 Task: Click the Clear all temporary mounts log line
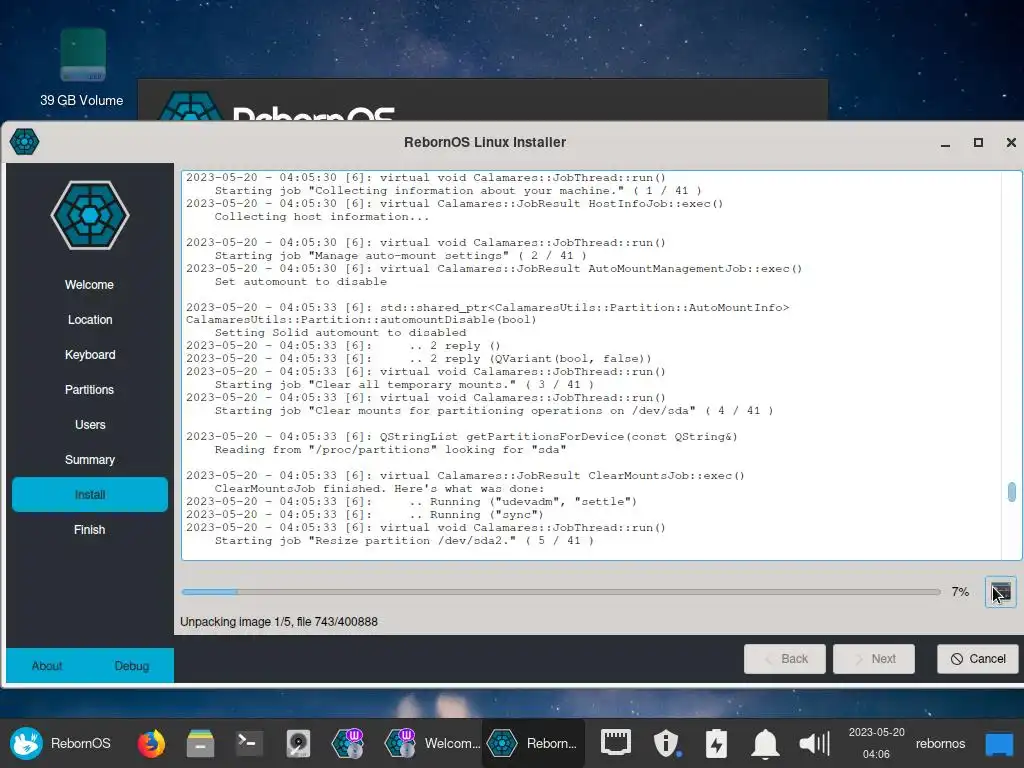click(x=404, y=385)
